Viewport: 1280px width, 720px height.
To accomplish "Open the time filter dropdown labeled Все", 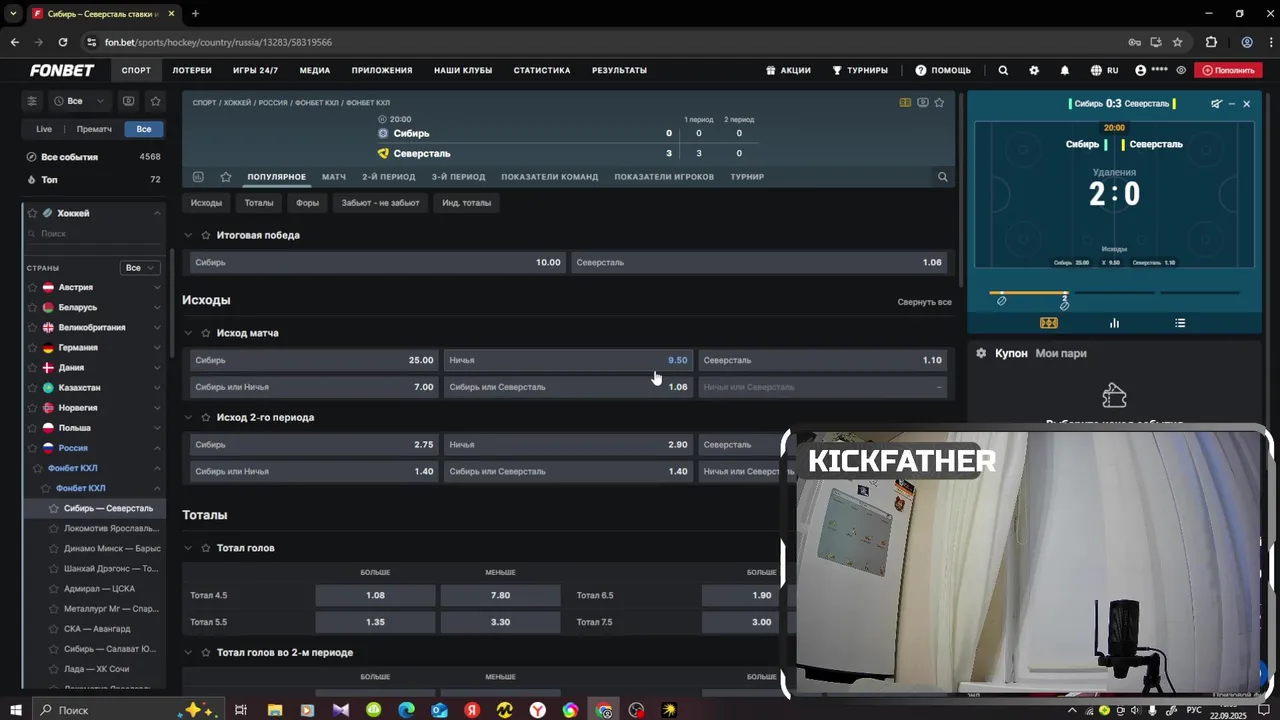I will (81, 101).
